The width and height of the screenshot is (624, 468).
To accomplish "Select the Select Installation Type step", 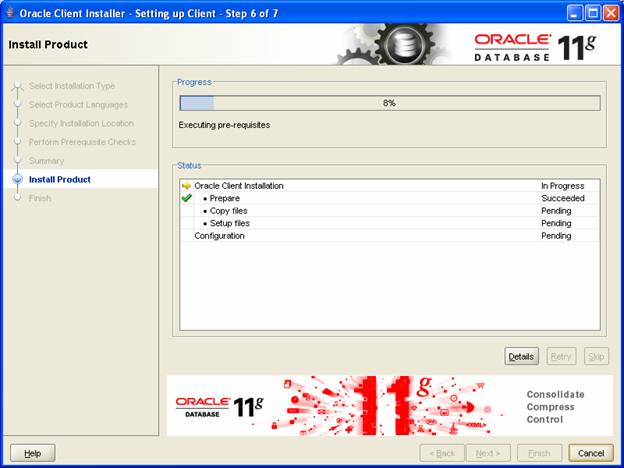I will [x=72, y=86].
